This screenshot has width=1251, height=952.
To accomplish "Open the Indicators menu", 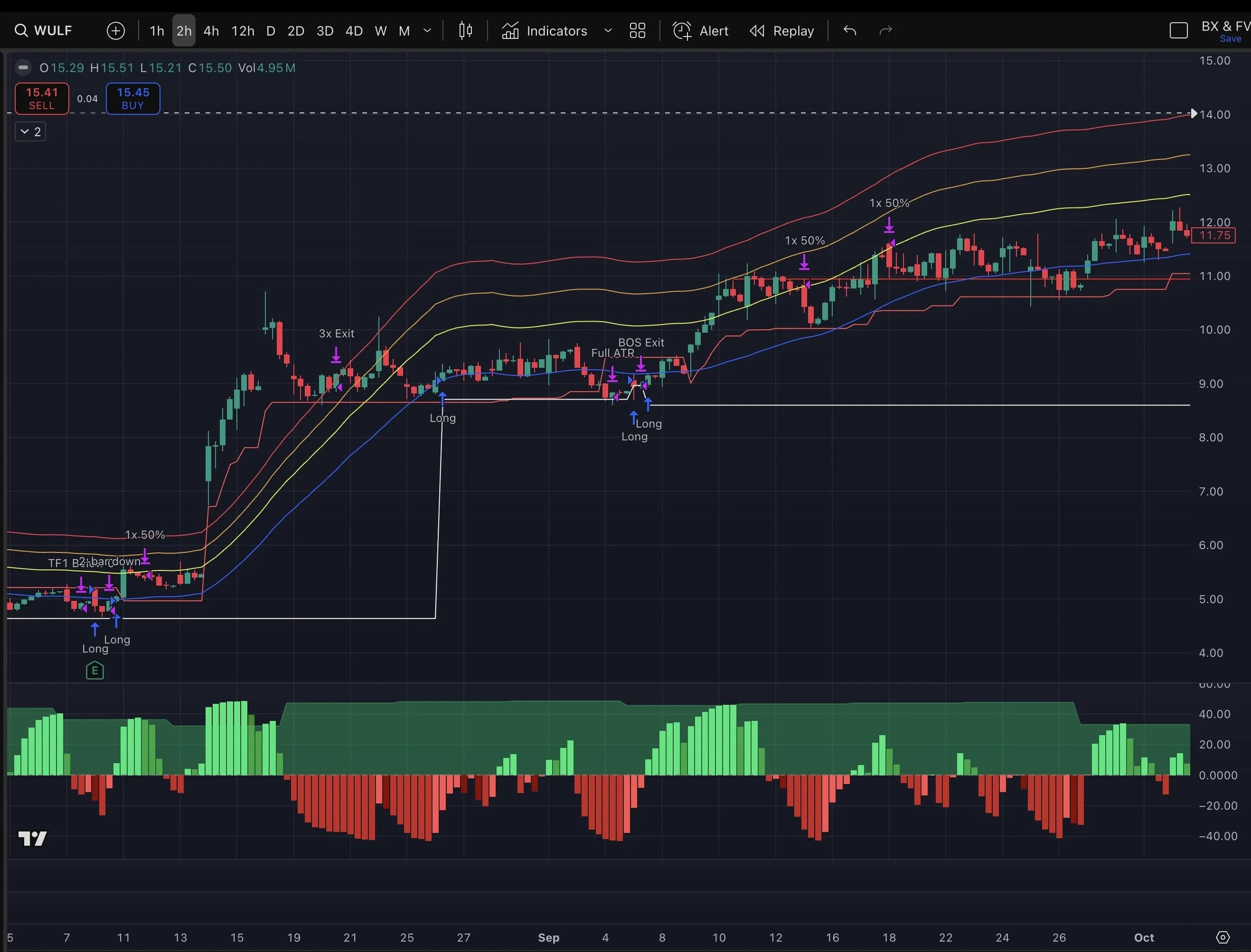I will 545,31.
